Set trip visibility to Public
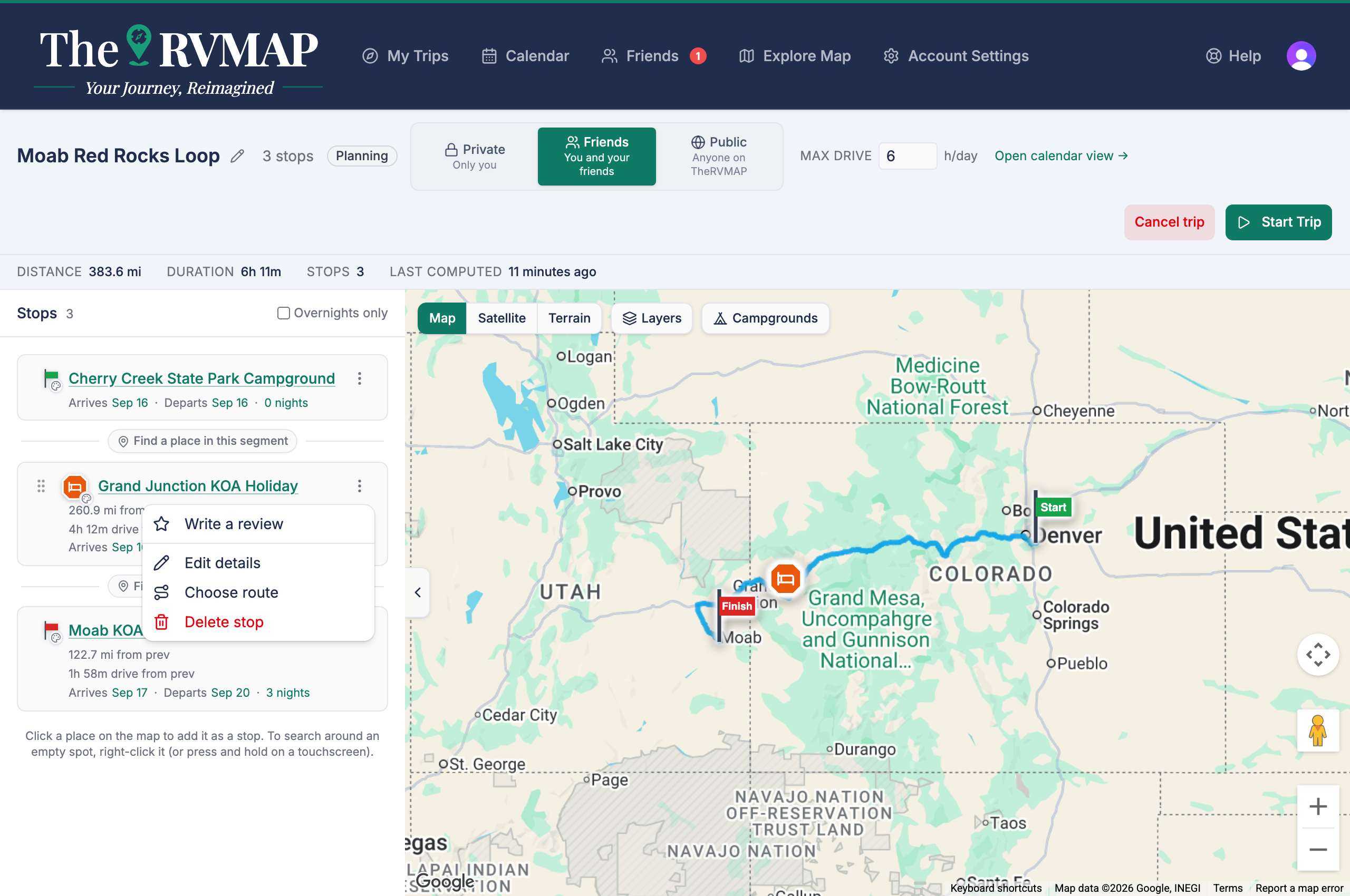This screenshot has width=1350, height=896. 719,157
